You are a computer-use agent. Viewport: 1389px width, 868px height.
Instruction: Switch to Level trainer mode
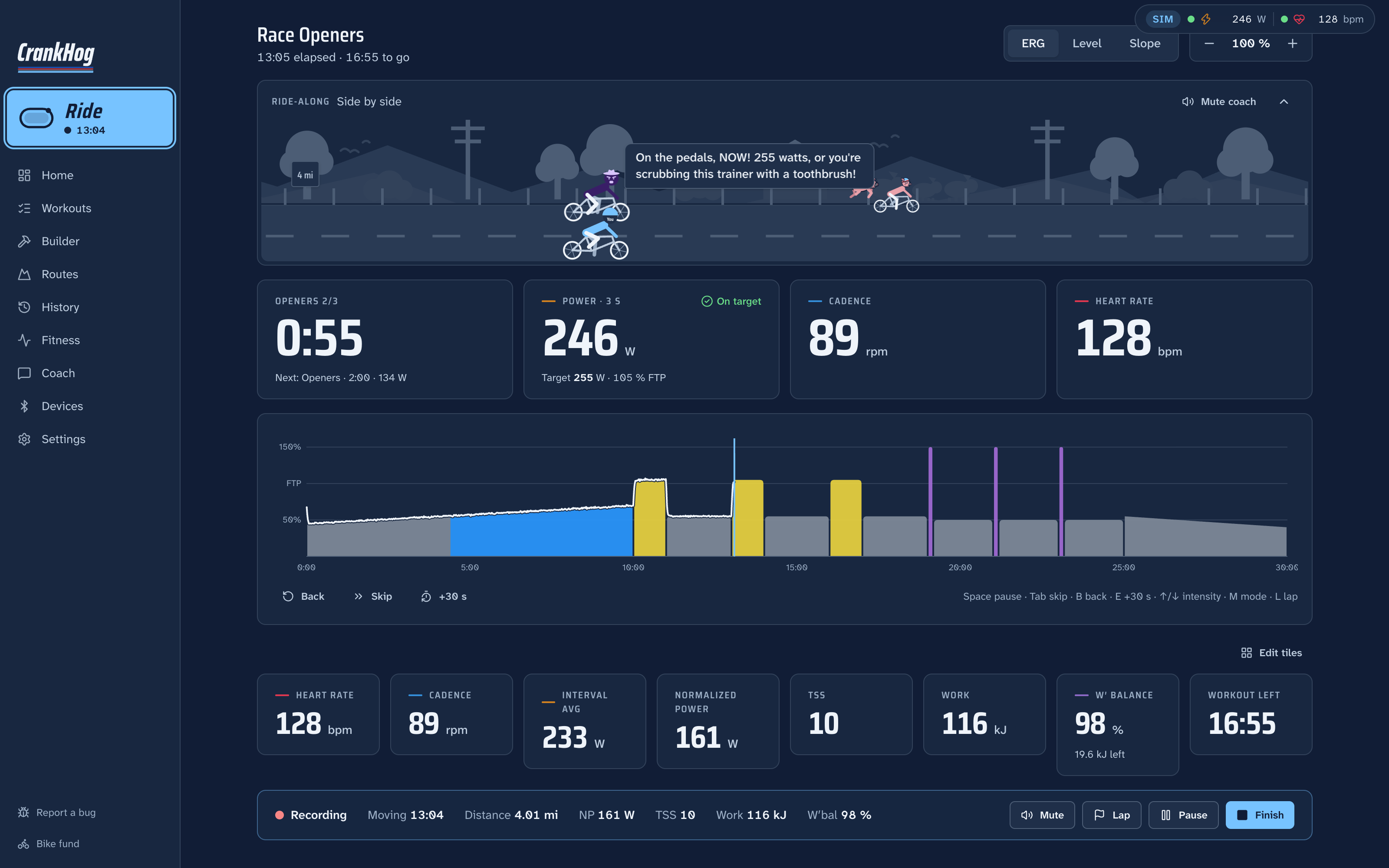click(x=1086, y=44)
